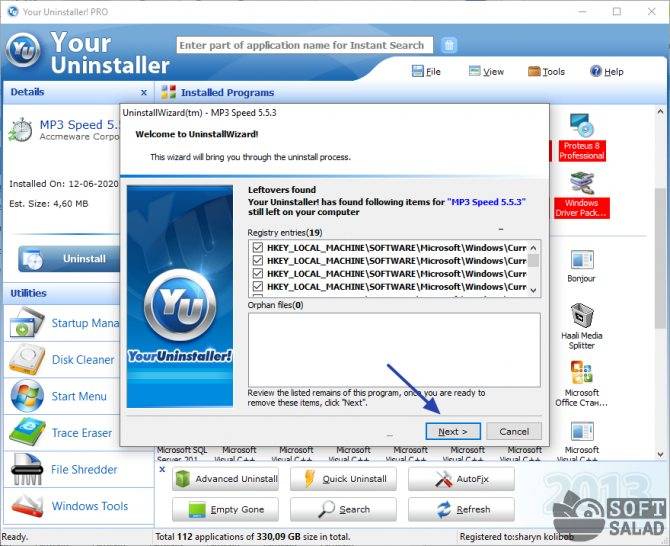Click the Advanced Uninstall button
This screenshot has width=670, height=546.
coord(225,478)
